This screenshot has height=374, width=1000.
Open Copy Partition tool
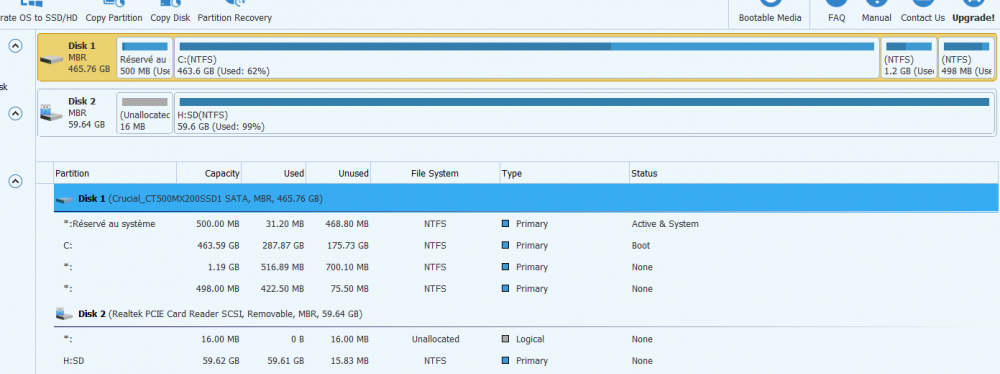[114, 11]
